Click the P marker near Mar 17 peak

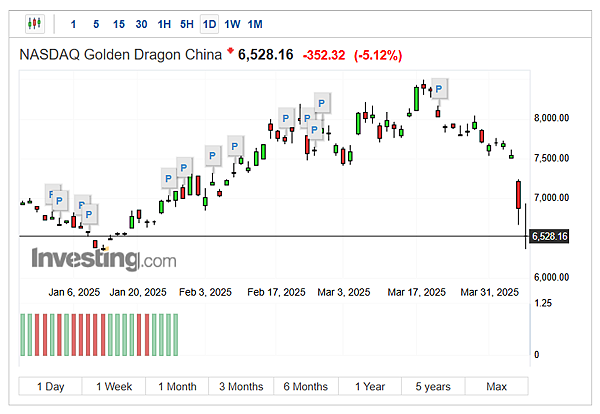[439, 89]
